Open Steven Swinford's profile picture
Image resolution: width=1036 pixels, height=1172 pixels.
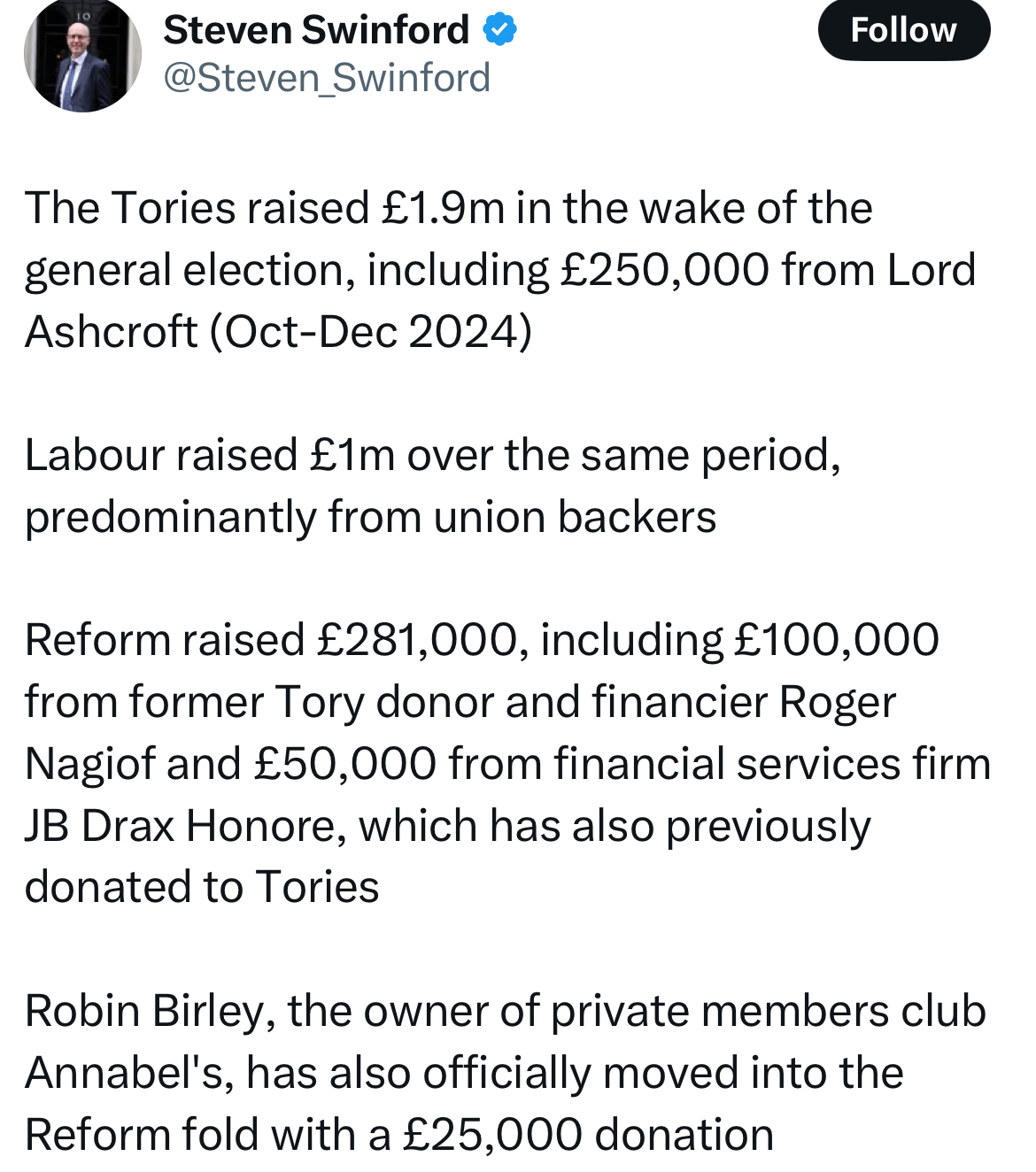[x=82, y=55]
